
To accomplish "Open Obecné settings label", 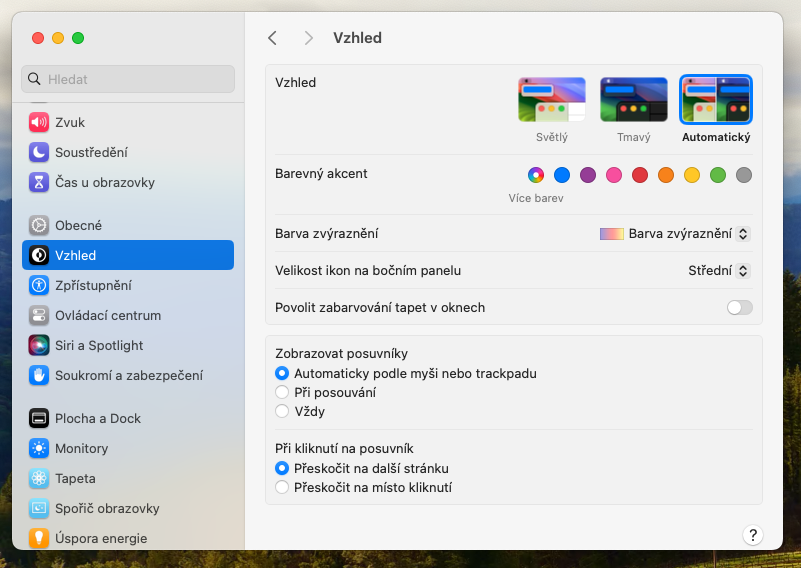I will tap(78, 225).
